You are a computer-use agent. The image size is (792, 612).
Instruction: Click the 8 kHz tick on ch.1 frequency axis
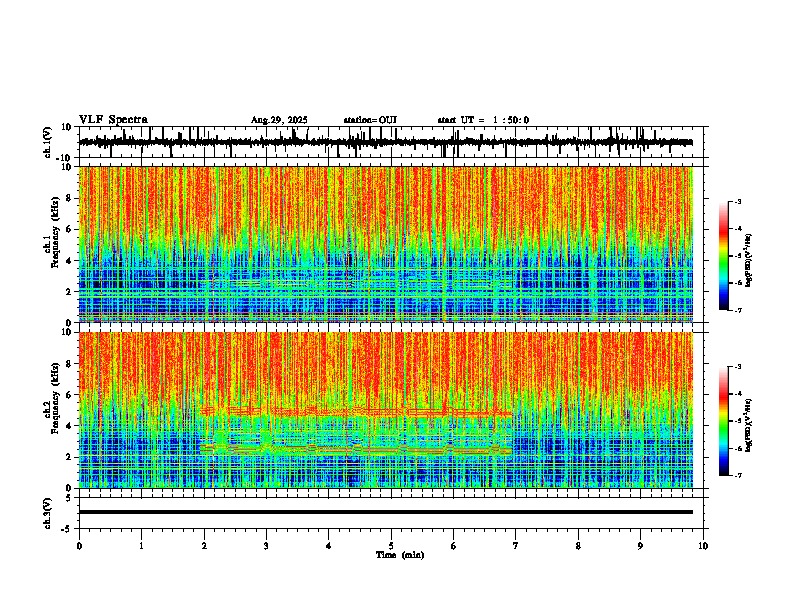70,198
